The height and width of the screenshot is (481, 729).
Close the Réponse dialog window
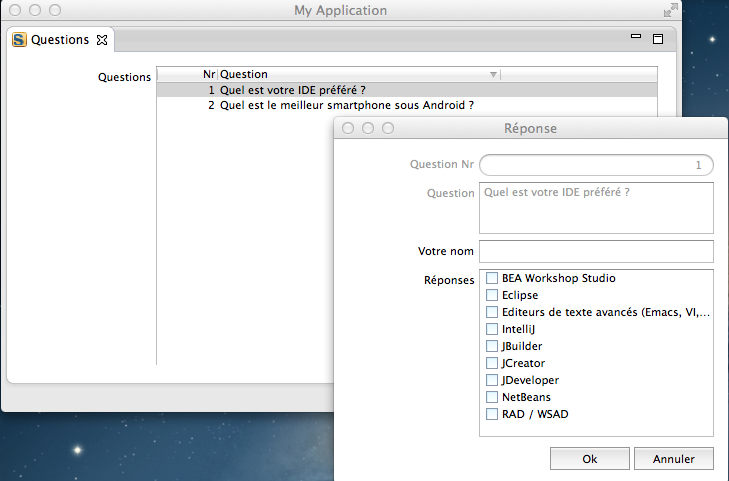(x=348, y=128)
